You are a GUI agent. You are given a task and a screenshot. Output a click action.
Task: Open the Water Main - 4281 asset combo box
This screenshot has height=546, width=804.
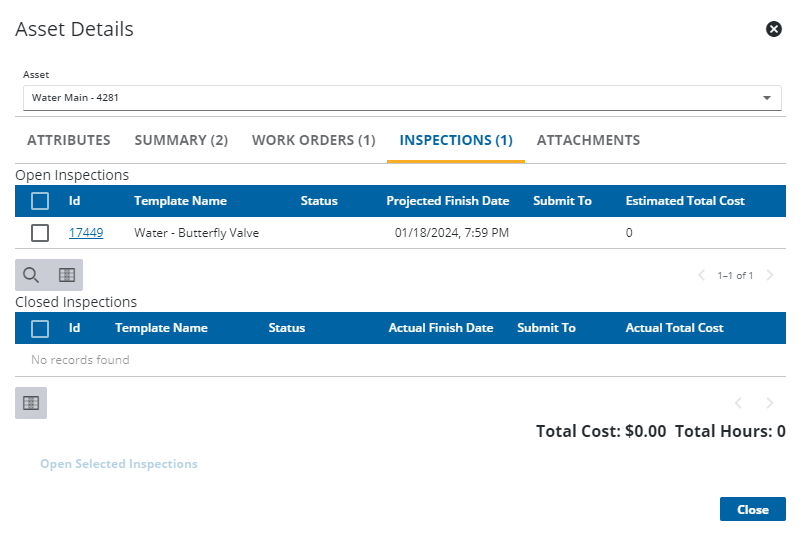tap(390, 98)
